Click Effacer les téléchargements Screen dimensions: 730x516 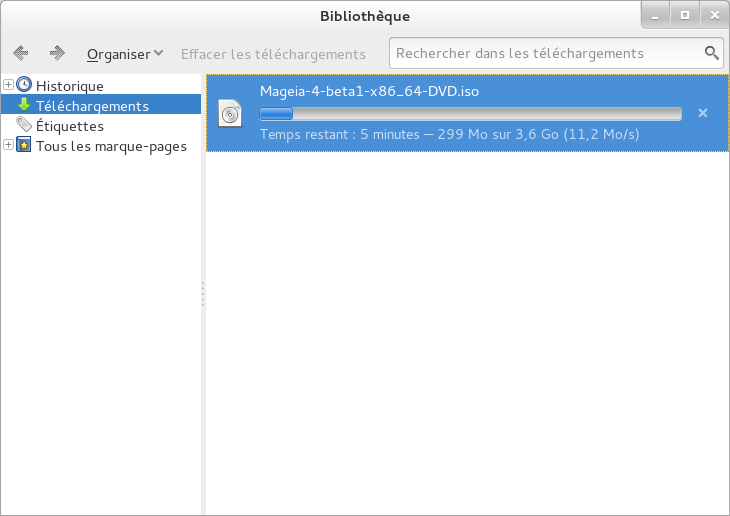tap(273, 54)
